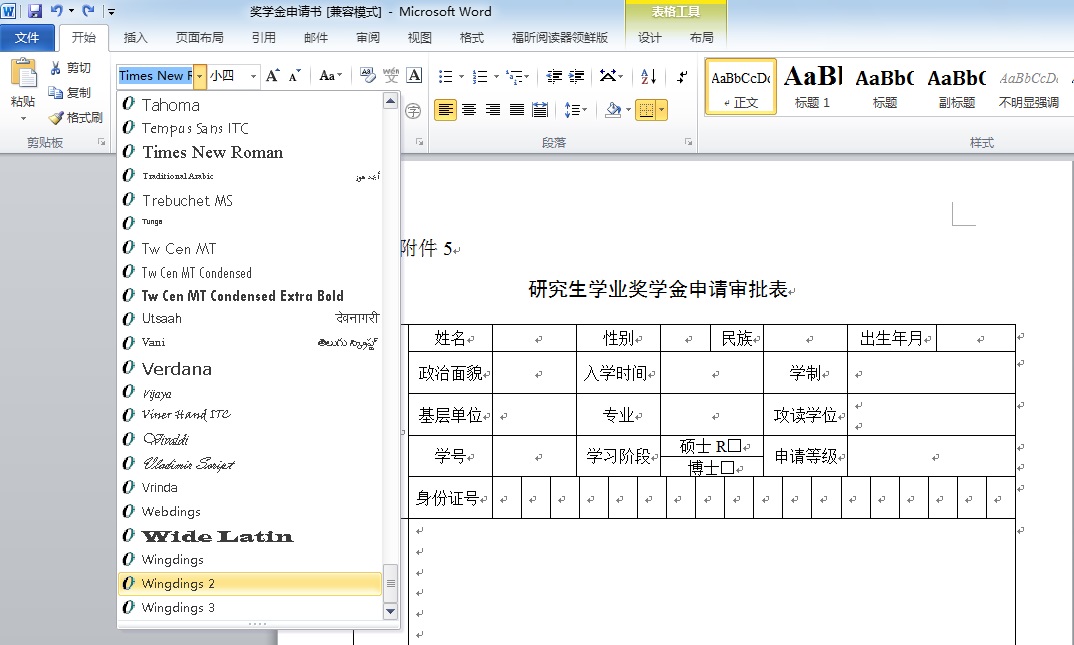Screen dimensions: 1074x645
Task: Switch to the 视图 tab
Action: [419, 38]
